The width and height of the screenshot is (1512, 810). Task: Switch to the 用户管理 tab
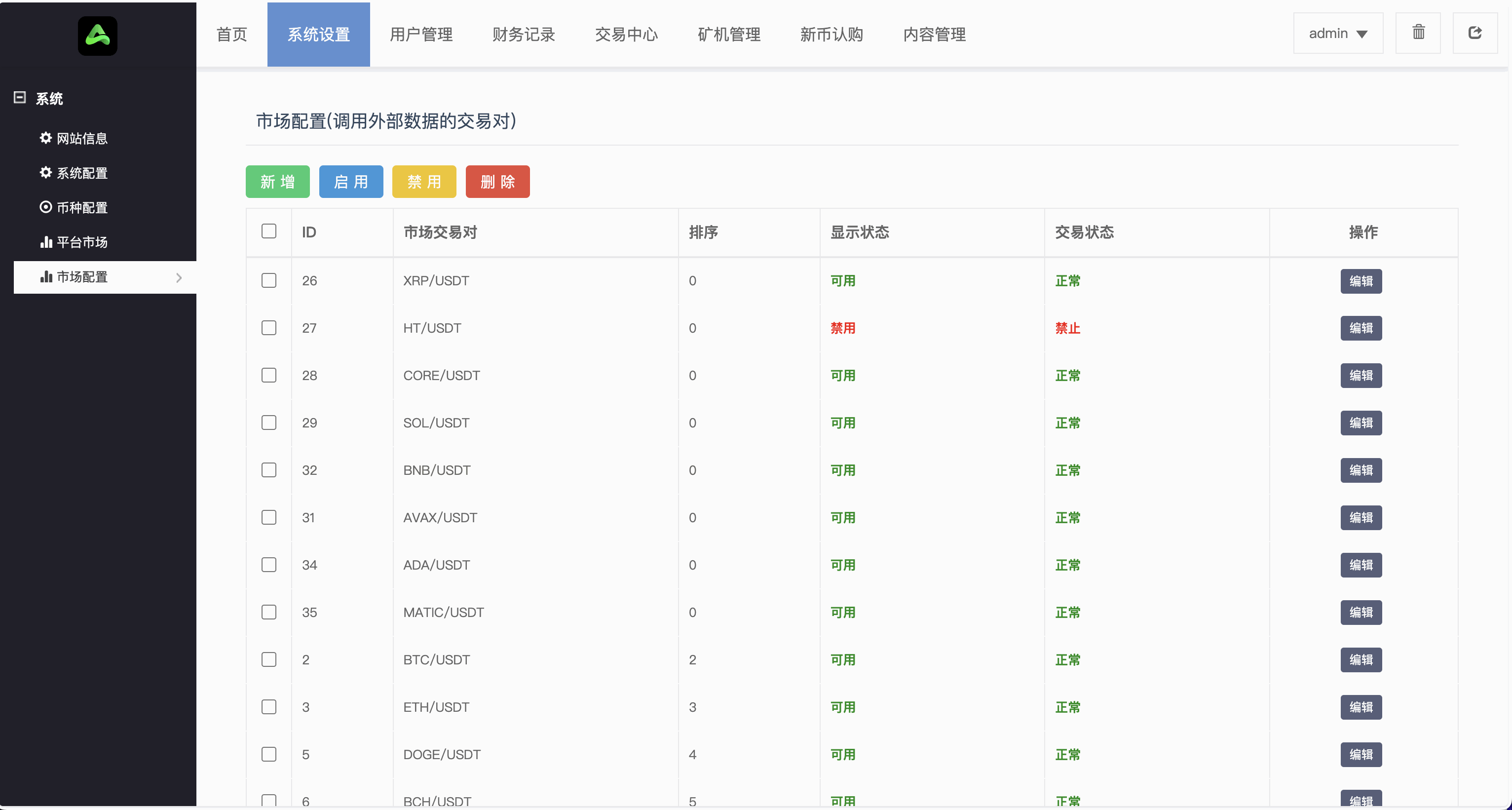click(420, 35)
